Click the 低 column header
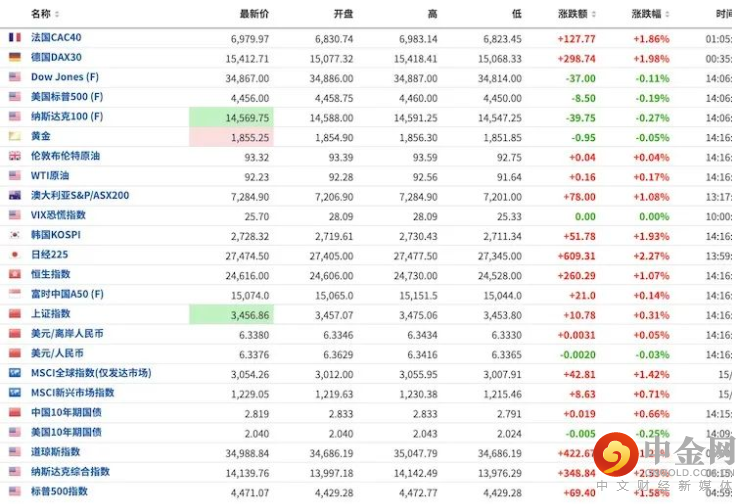The image size is (750, 504). [517, 14]
